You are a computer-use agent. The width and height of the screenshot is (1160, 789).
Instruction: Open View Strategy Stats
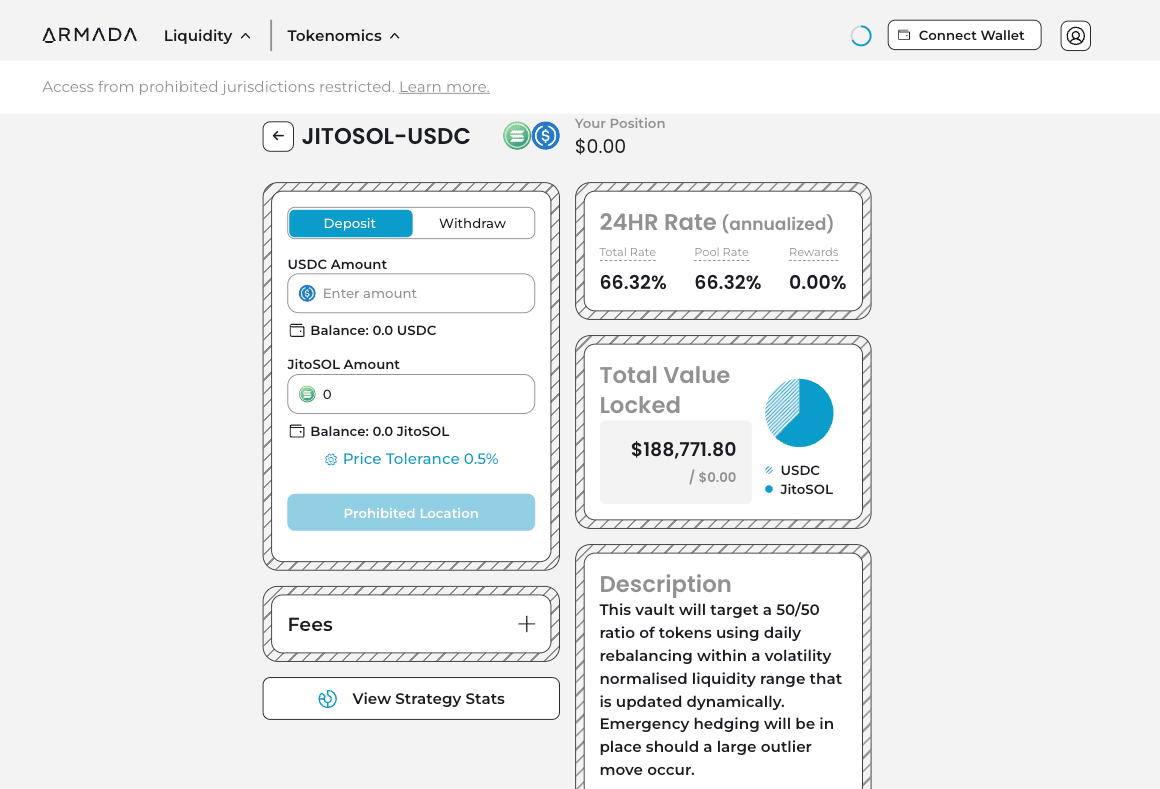[411, 698]
